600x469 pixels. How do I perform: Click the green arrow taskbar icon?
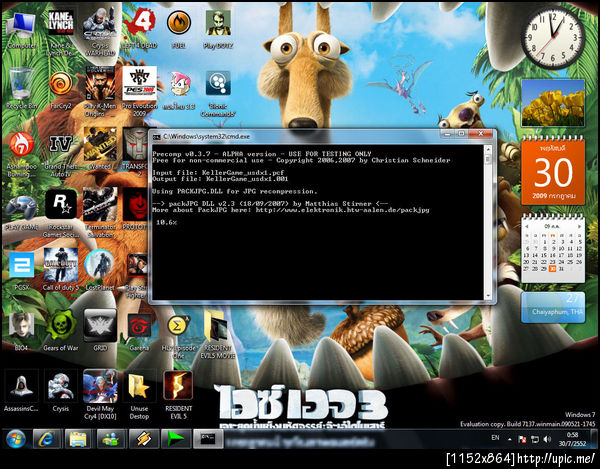pyautogui.click(x=175, y=439)
